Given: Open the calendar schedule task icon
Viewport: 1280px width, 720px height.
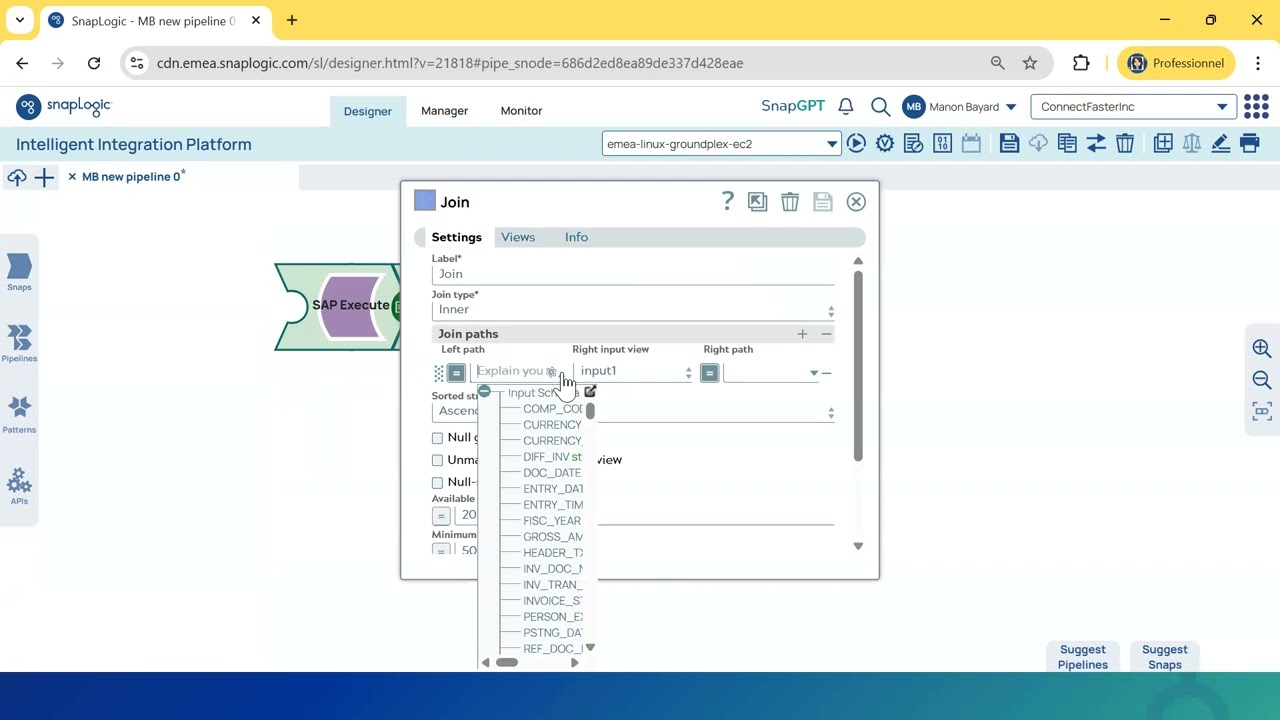Looking at the screenshot, I should point(971,144).
